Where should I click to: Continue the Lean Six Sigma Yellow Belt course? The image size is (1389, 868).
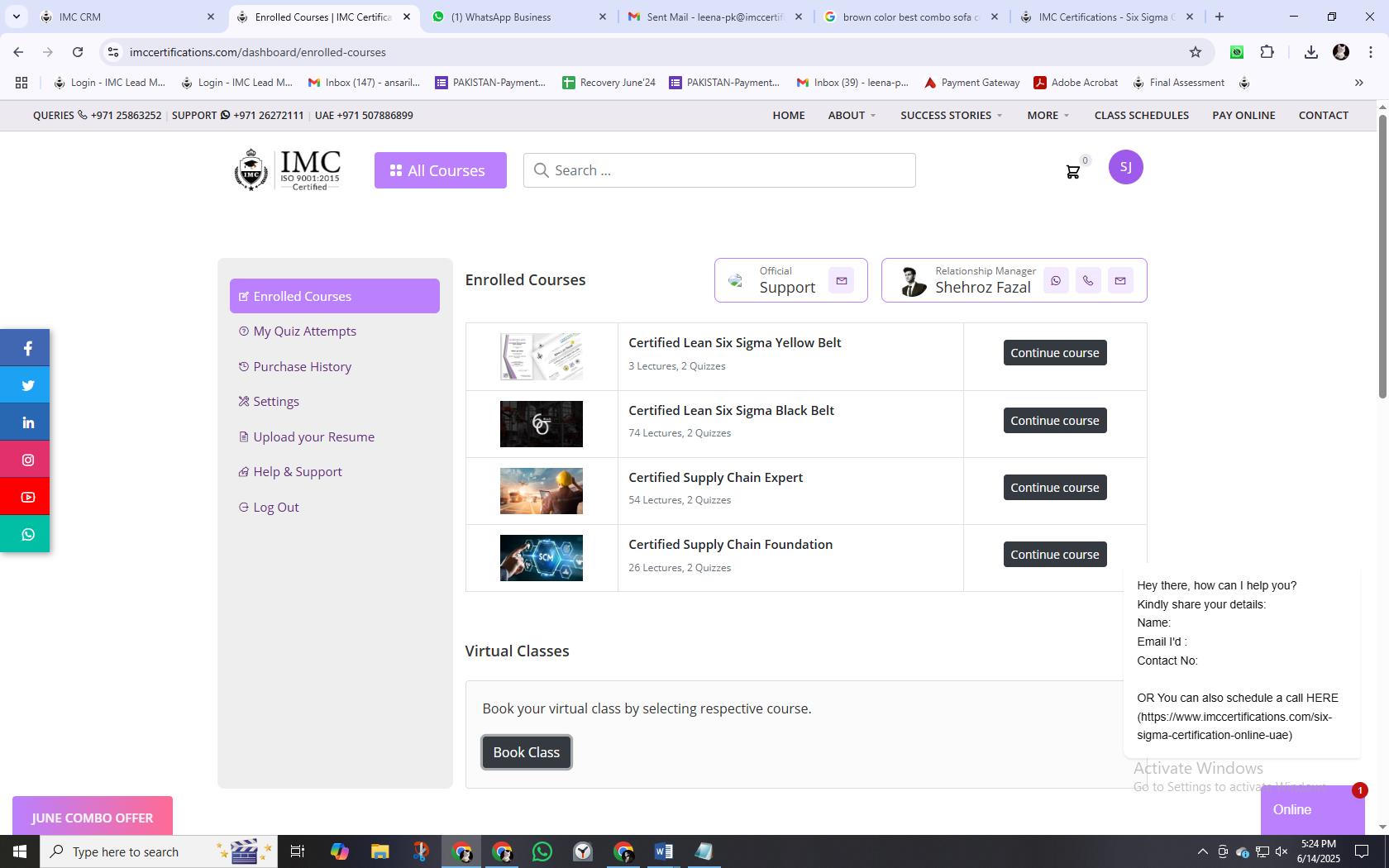coord(1055,353)
